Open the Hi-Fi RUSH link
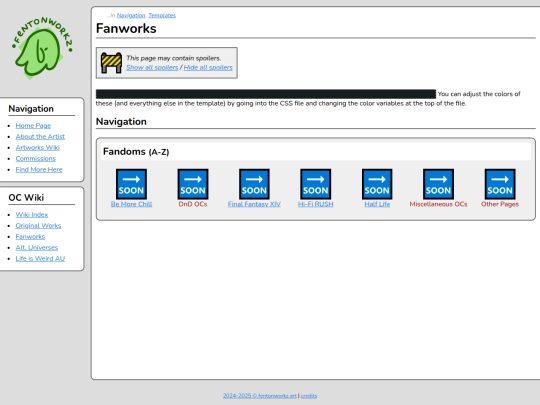 (315, 204)
